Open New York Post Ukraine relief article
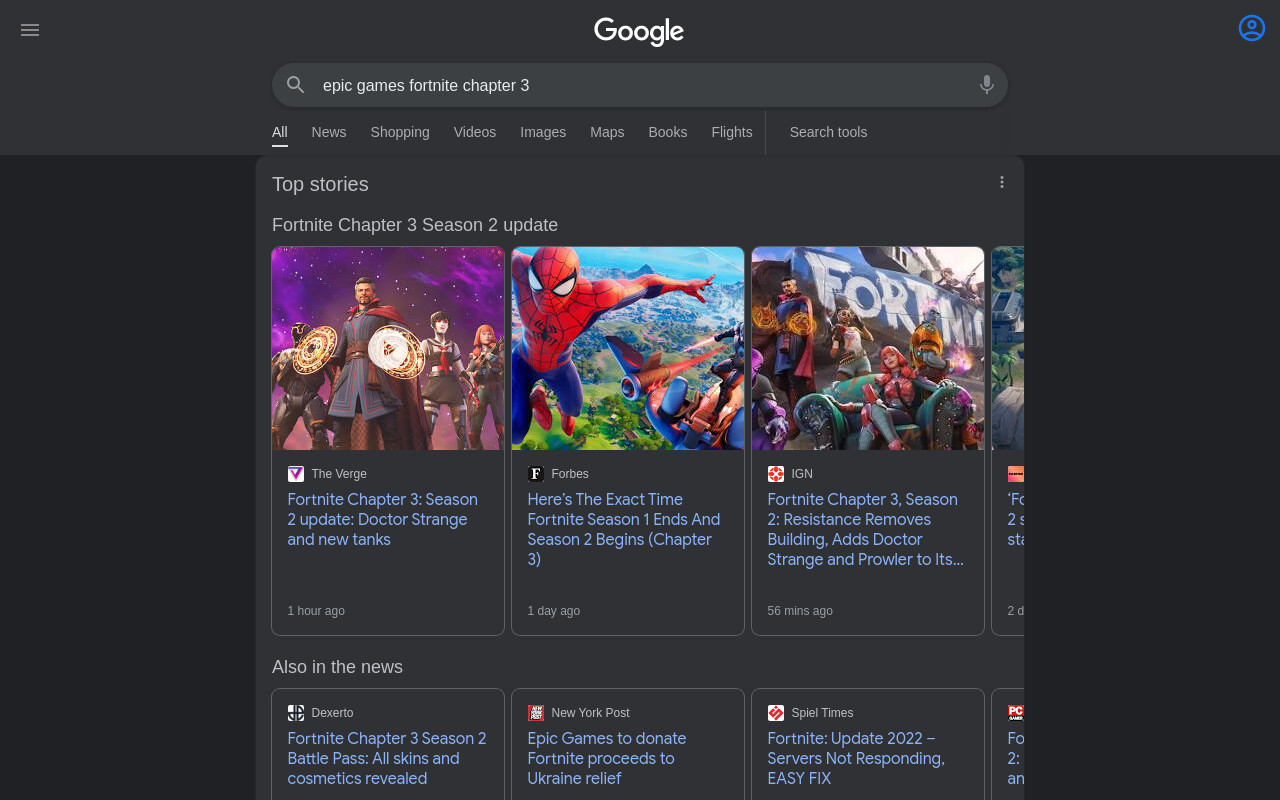Image resolution: width=1280 pixels, height=800 pixels. tap(607, 759)
